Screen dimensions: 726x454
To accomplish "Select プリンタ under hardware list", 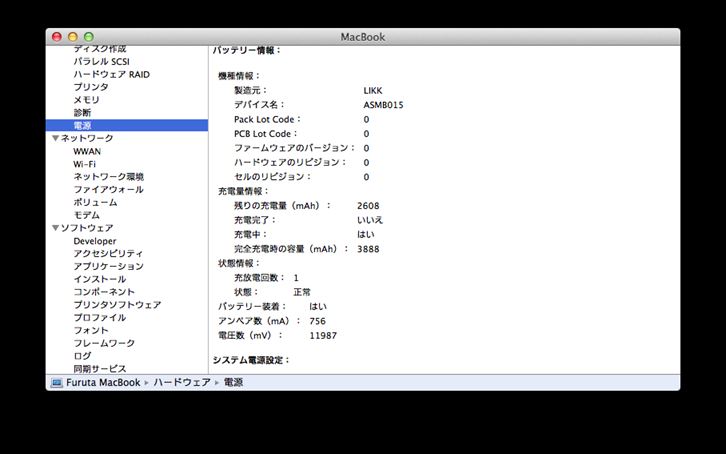I will pos(91,87).
